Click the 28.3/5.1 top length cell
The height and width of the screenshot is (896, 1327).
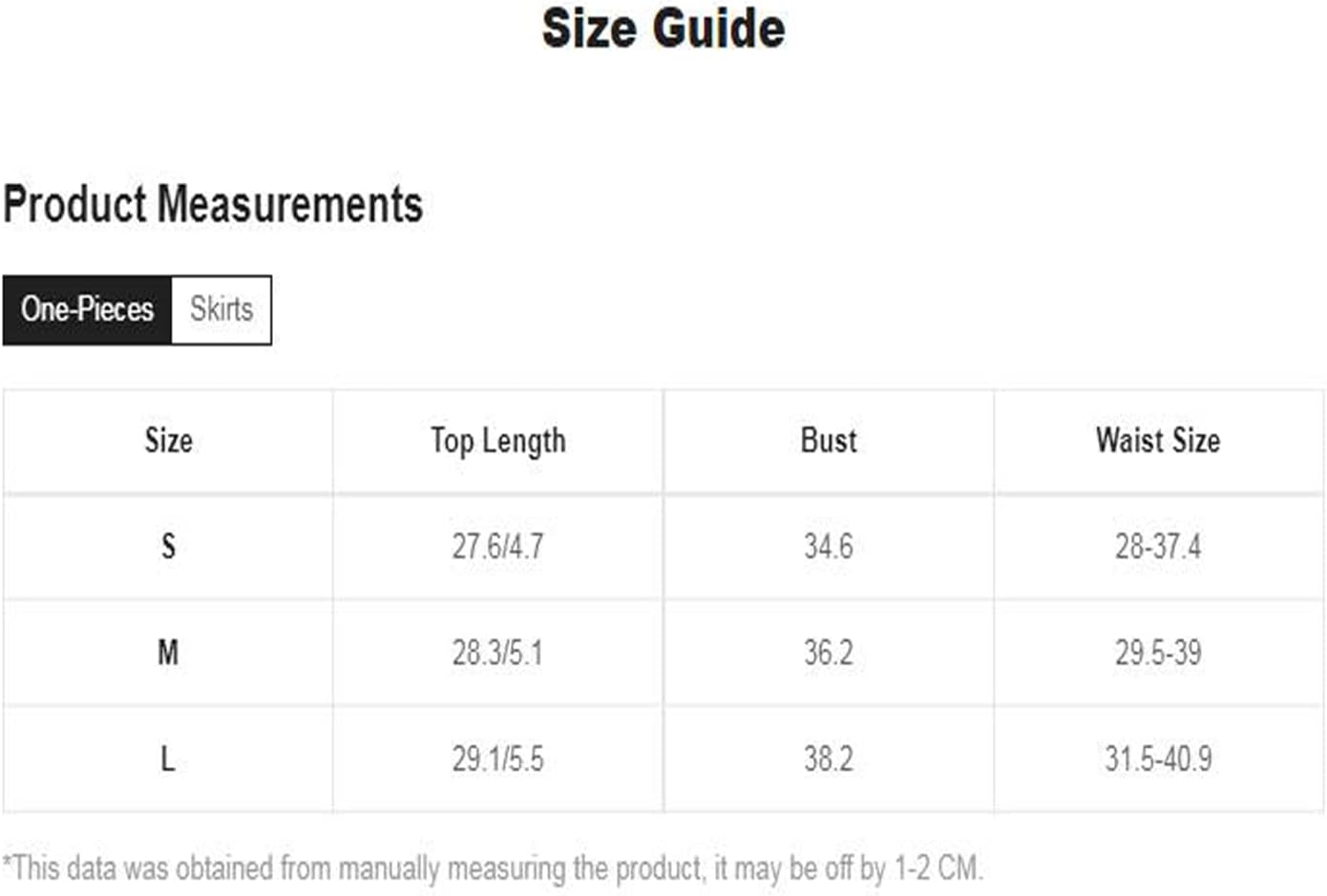click(x=498, y=654)
